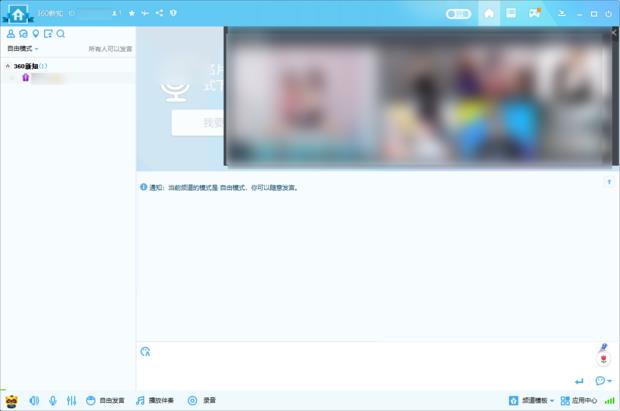
Task: Click the user contacts icon in sidebar
Action: (11, 34)
